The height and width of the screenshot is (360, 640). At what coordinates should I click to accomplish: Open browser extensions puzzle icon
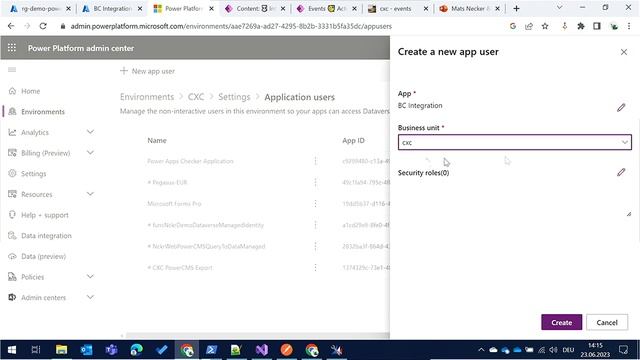click(x=580, y=26)
